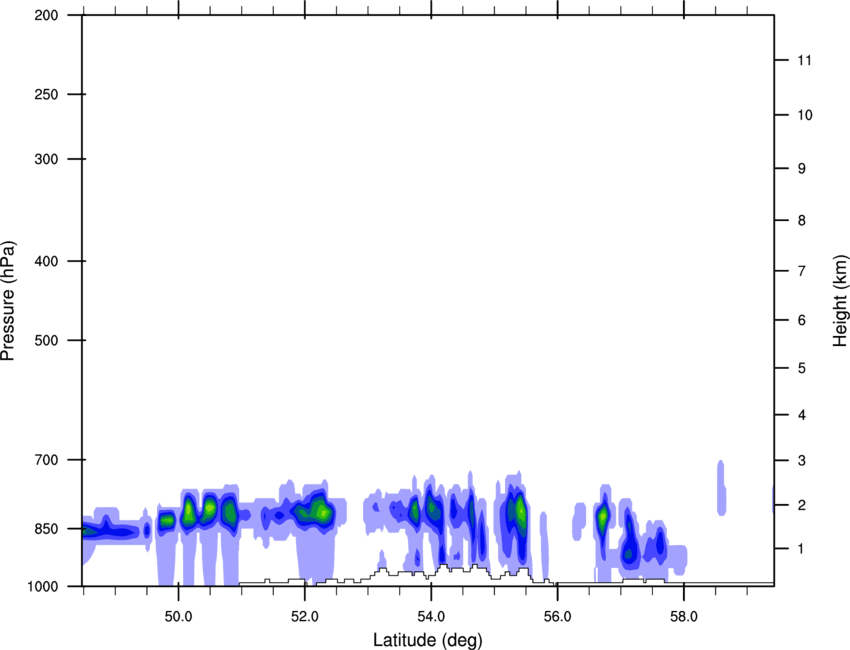Click the Height (km) axis title
Screen dimensions: 850x650
[x=841, y=300]
